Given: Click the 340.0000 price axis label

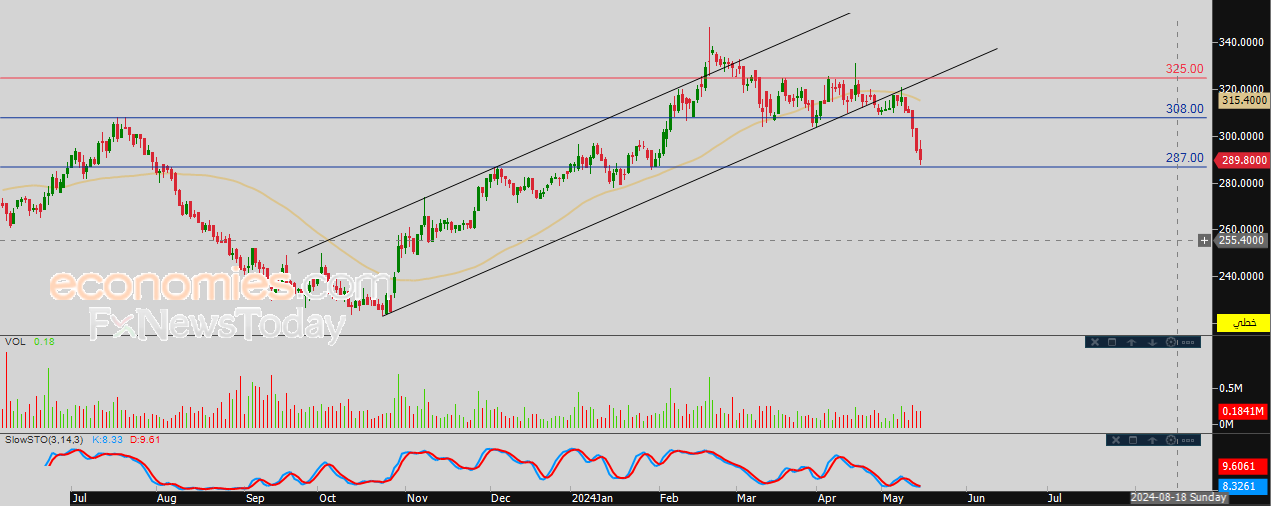Looking at the screenshot, I should 1243,43.
